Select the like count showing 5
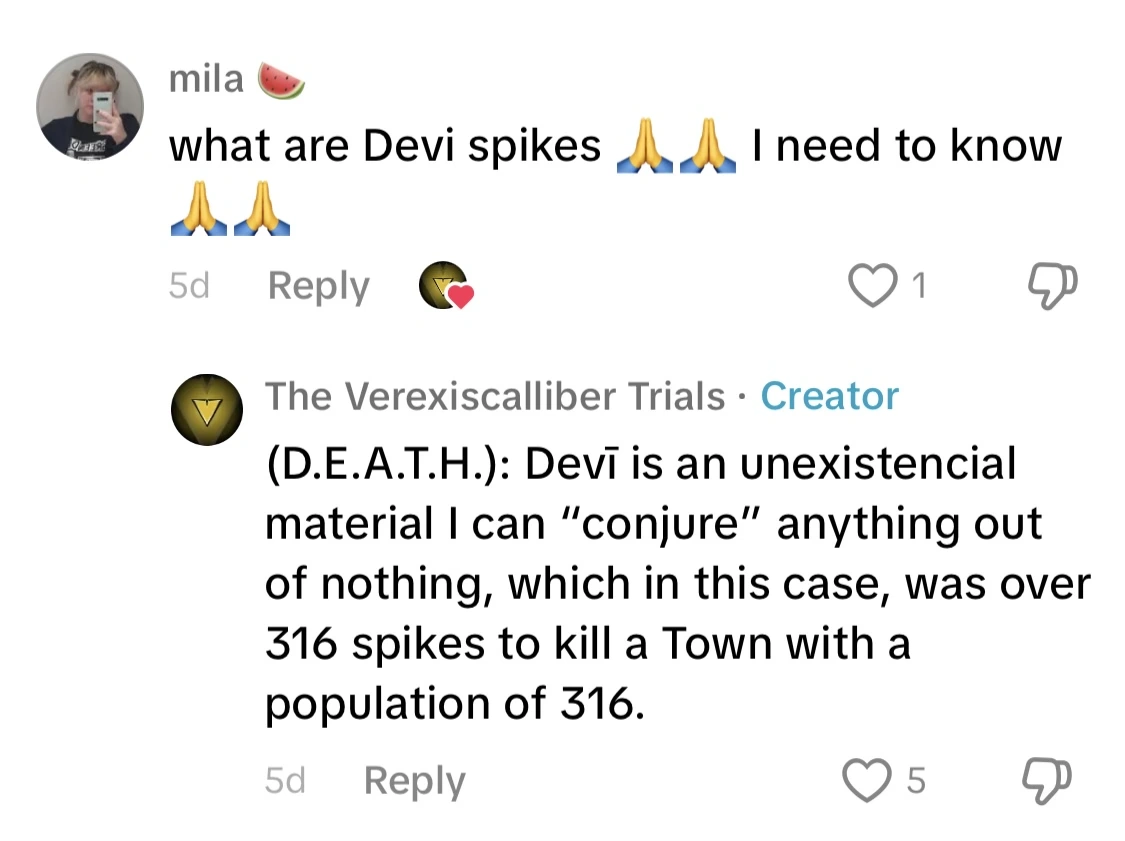Viewport: 1125px width, 841px height. tap(917, 780)
